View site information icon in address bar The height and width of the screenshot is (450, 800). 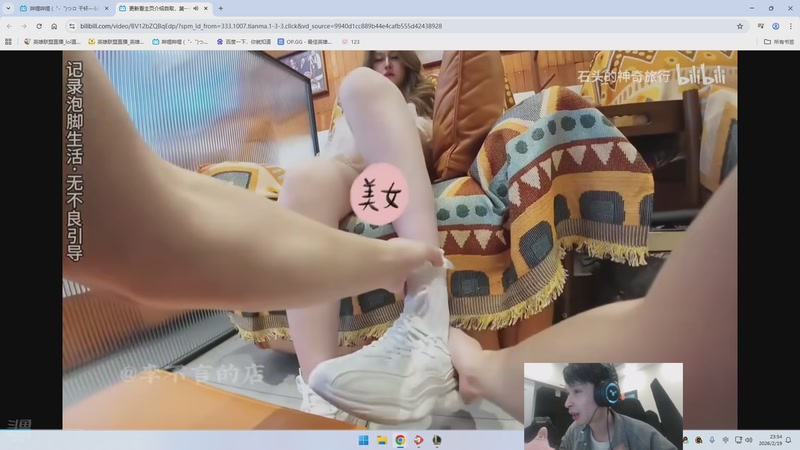click(x=71, y=26)
